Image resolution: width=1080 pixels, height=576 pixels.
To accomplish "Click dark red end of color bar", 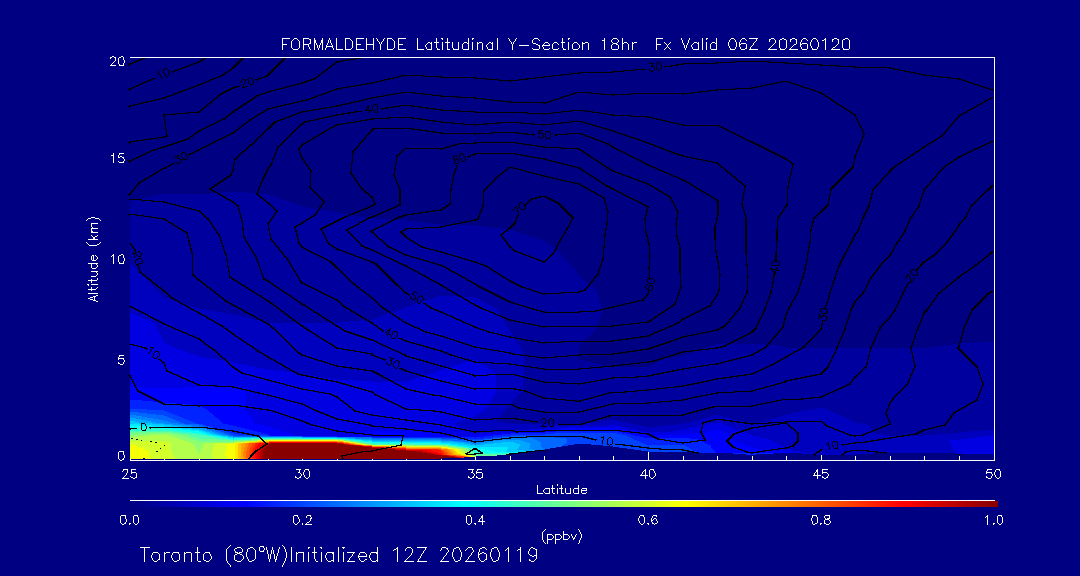I will tap(982, 504).
